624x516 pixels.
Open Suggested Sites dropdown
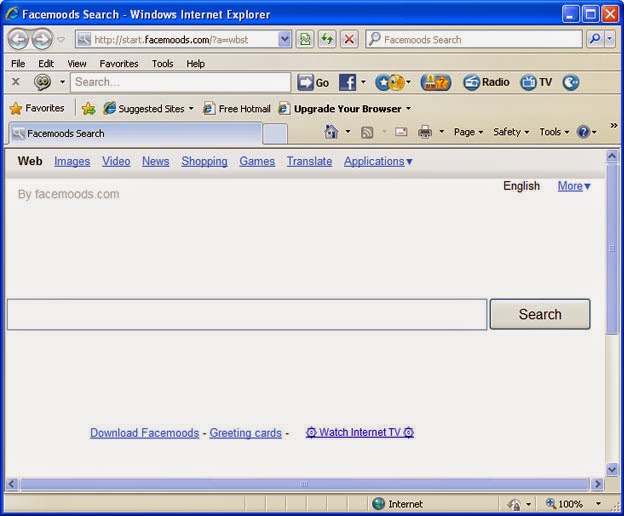[x=148, y=109]
